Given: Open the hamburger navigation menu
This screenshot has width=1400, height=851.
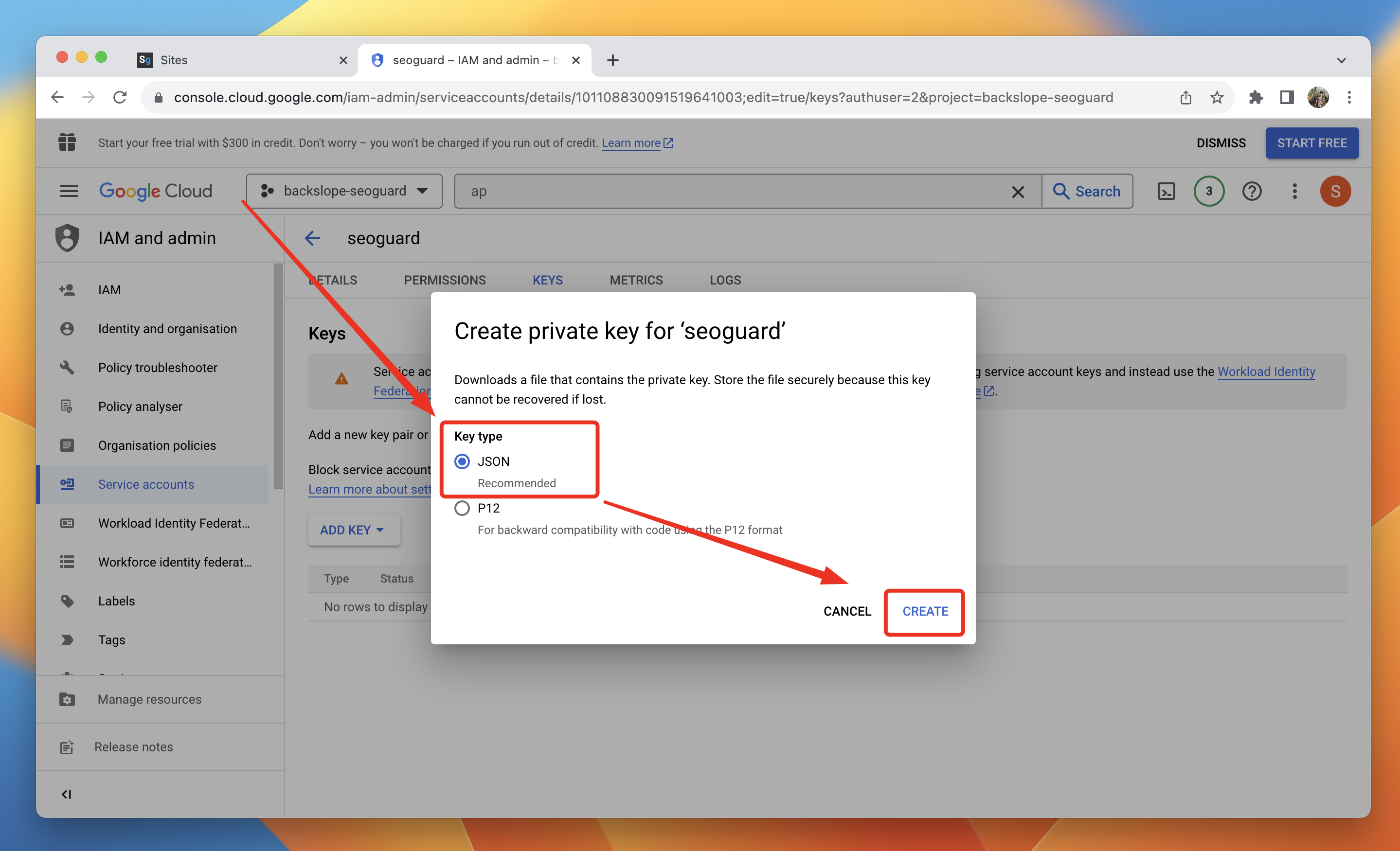Looking at the screenshot, I should click(69, 192).
